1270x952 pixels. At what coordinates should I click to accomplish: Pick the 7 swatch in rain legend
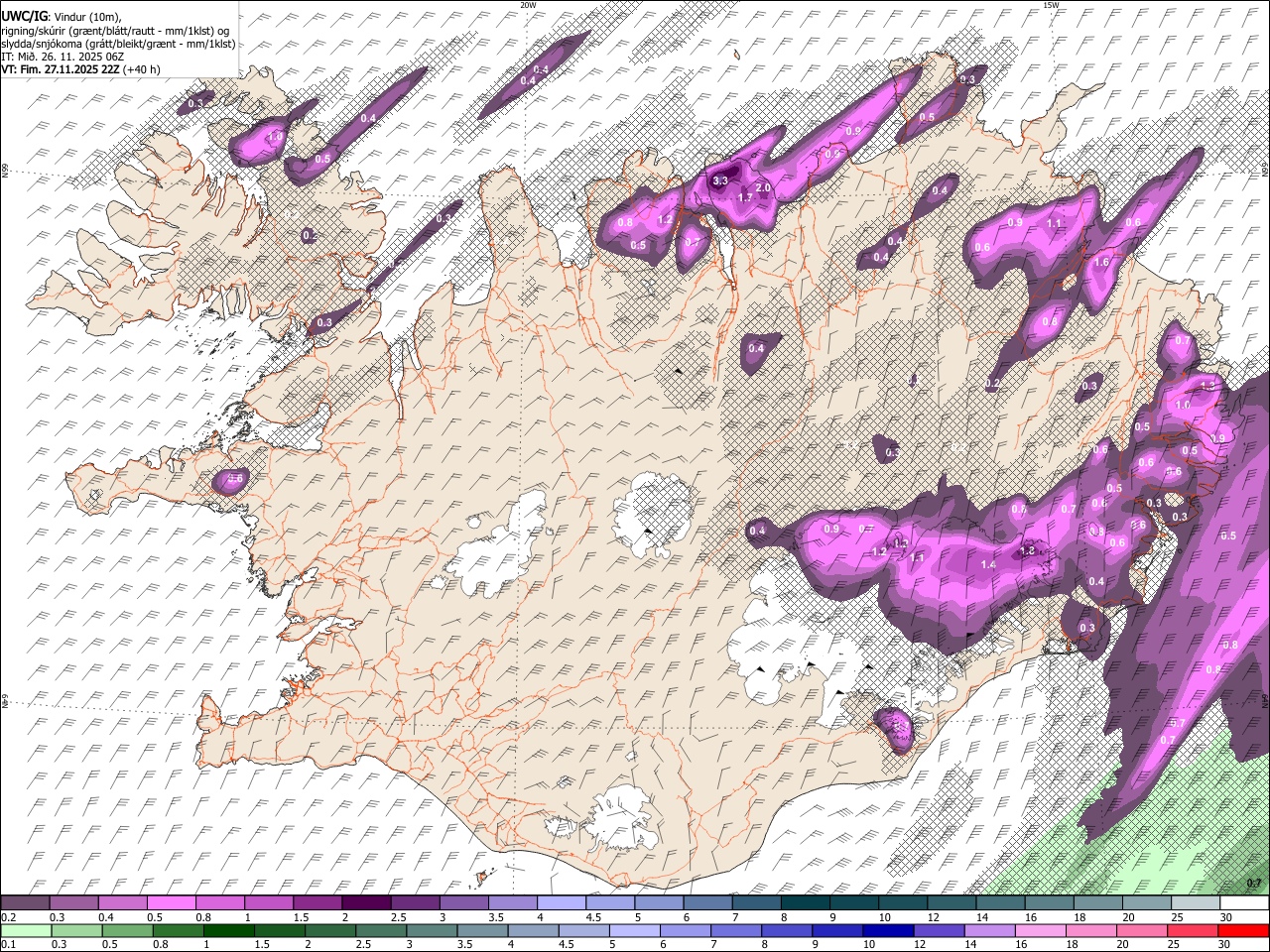point(734,930)
